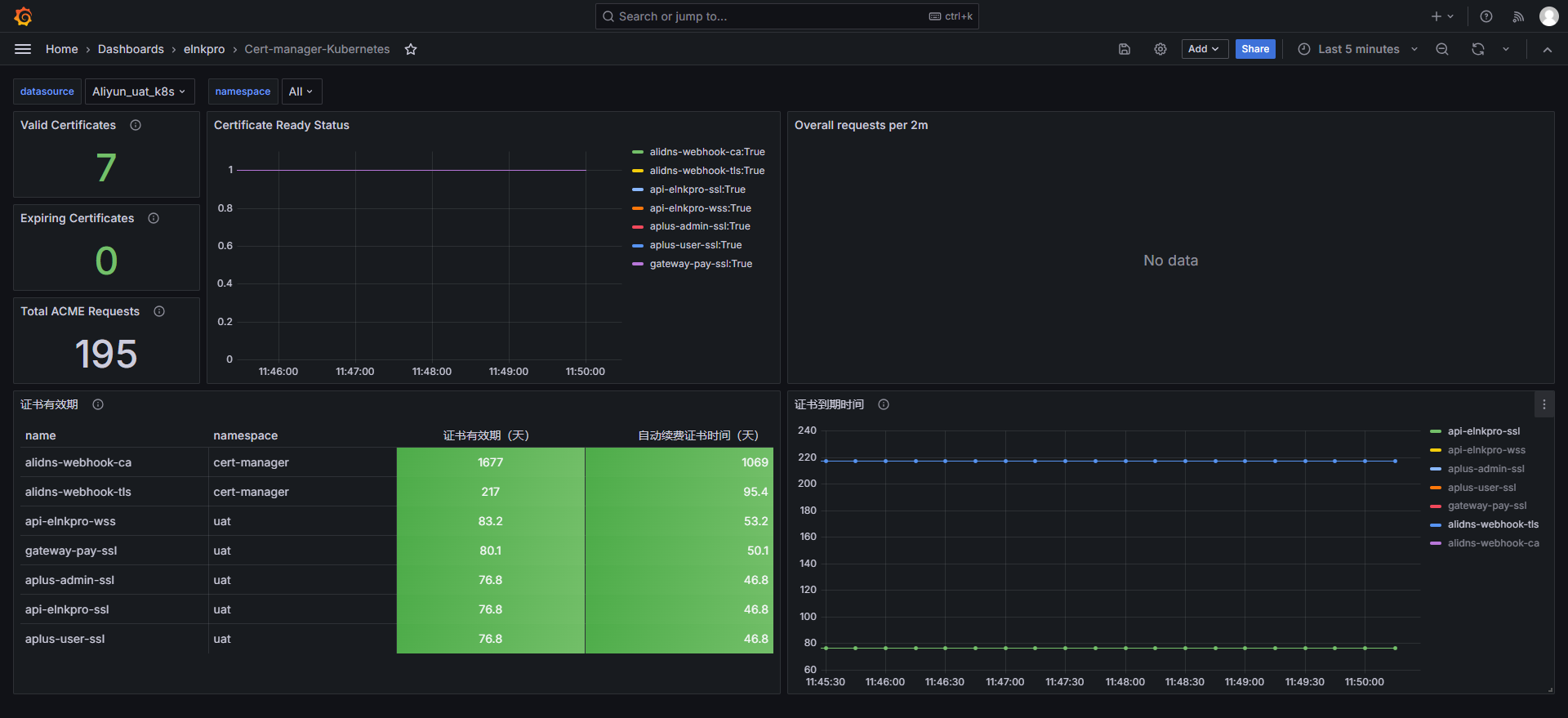
Task: Open the Add menu
Action: pyautogui.click(x=1205, y=49)
